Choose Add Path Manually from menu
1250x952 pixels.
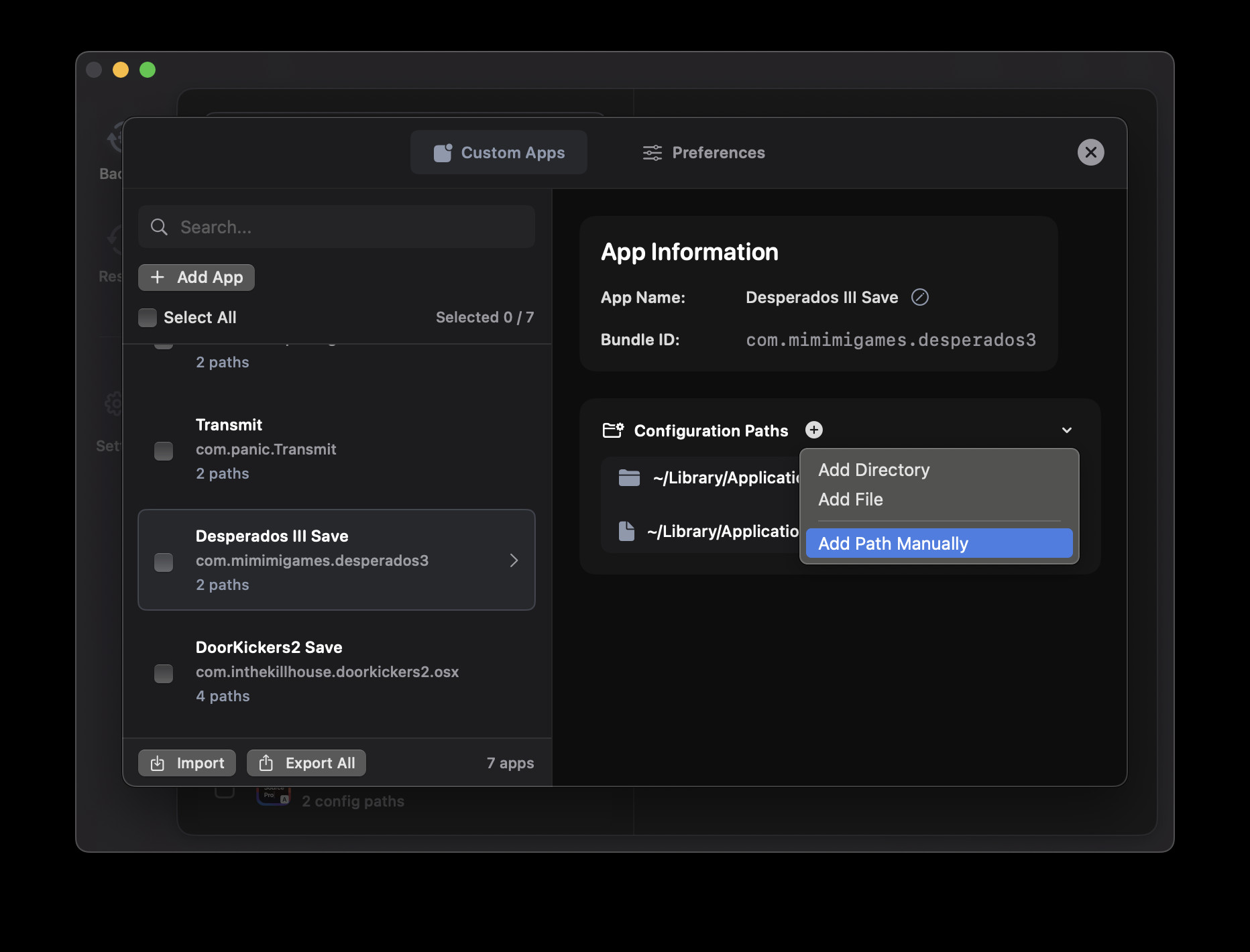(x=939, y=543)
